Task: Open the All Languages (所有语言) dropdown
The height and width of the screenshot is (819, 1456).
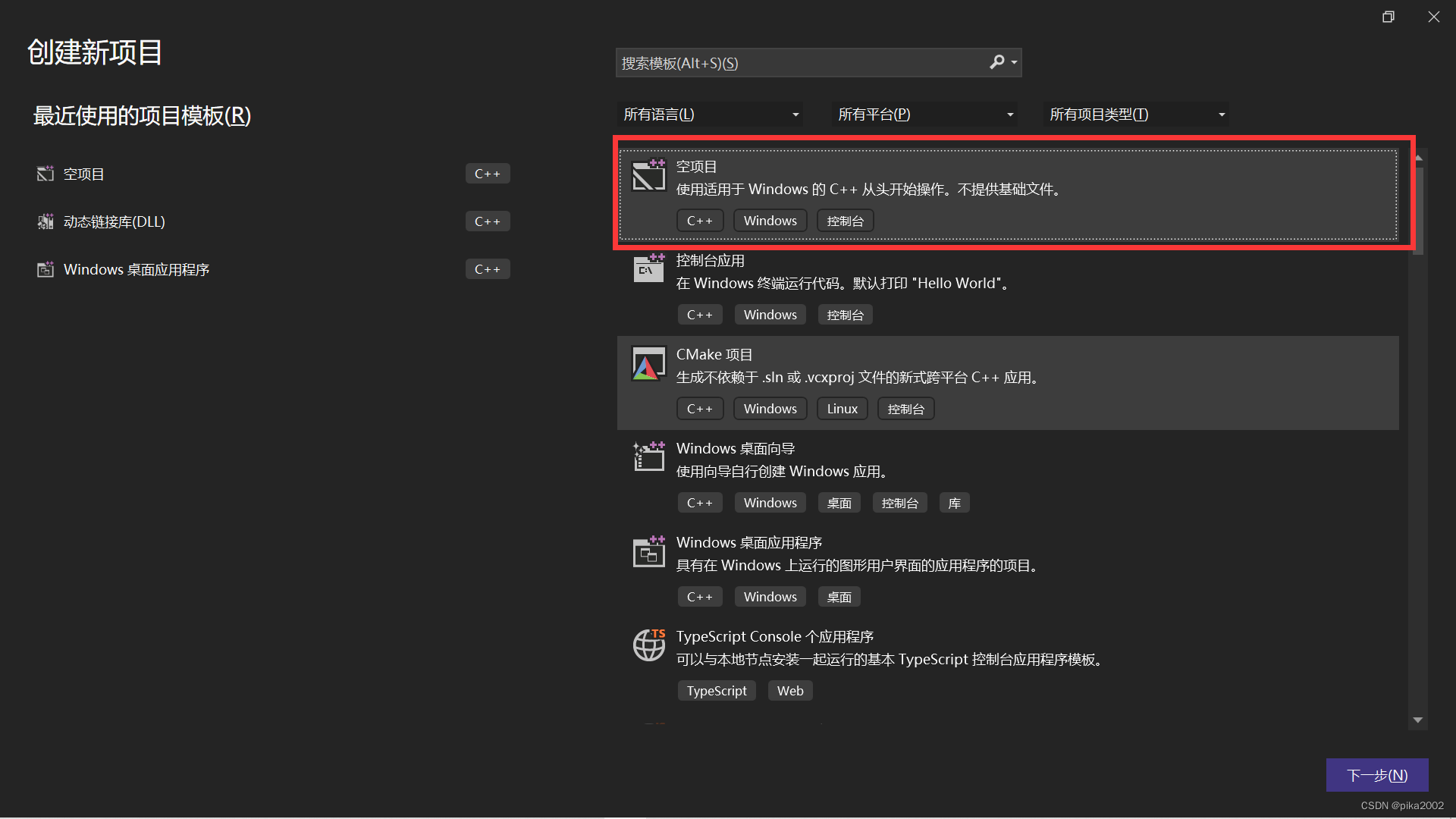Action: [x=710, y=115]
